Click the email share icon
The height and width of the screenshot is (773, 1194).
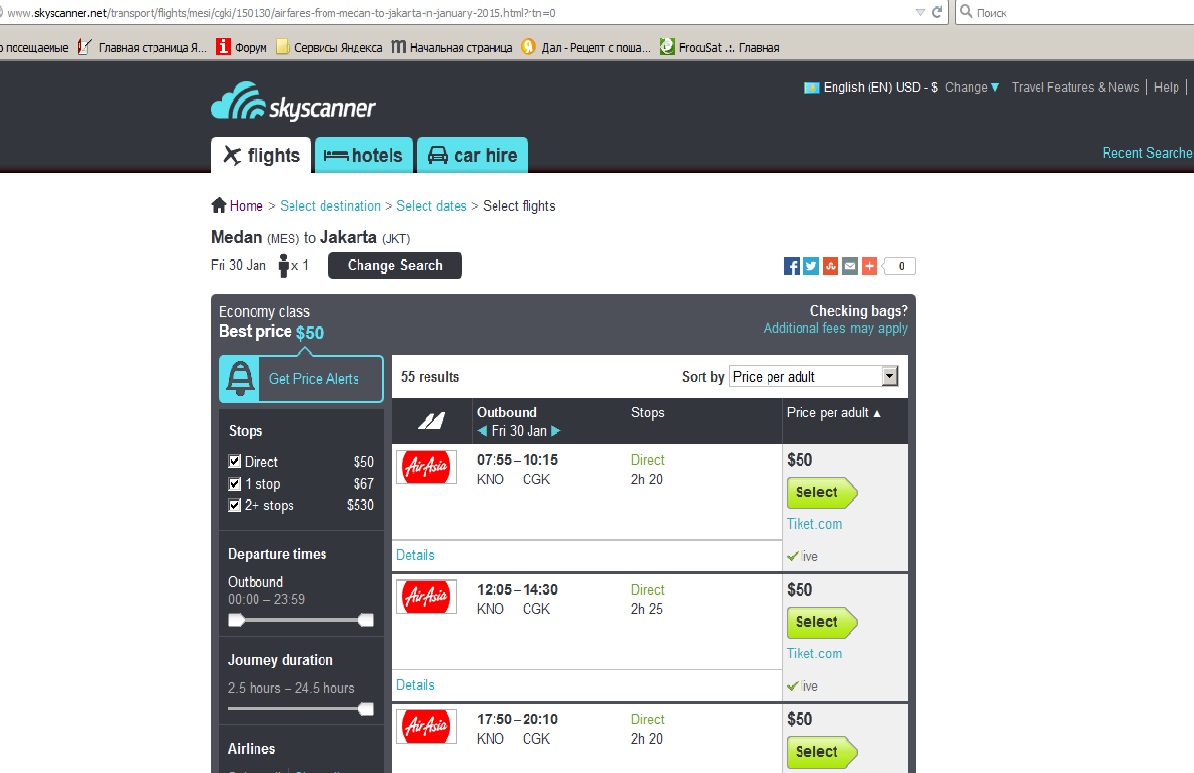(850, 266)
